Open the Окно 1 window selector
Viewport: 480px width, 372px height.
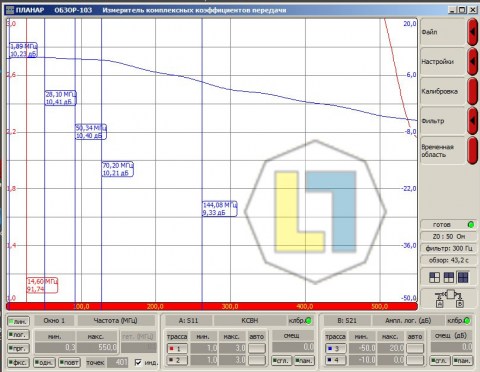click(x=54, y=321)
